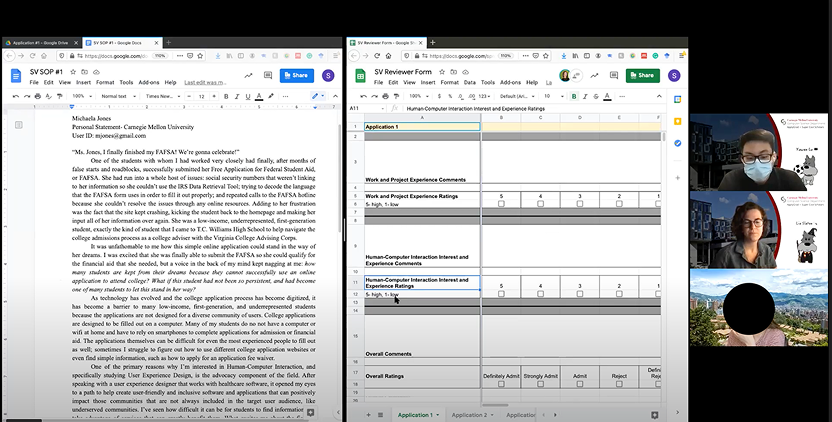832x422 pixels.
Task: Check the Strongly Admit box in Overall Ratings
Action: (x=540, y=384)
